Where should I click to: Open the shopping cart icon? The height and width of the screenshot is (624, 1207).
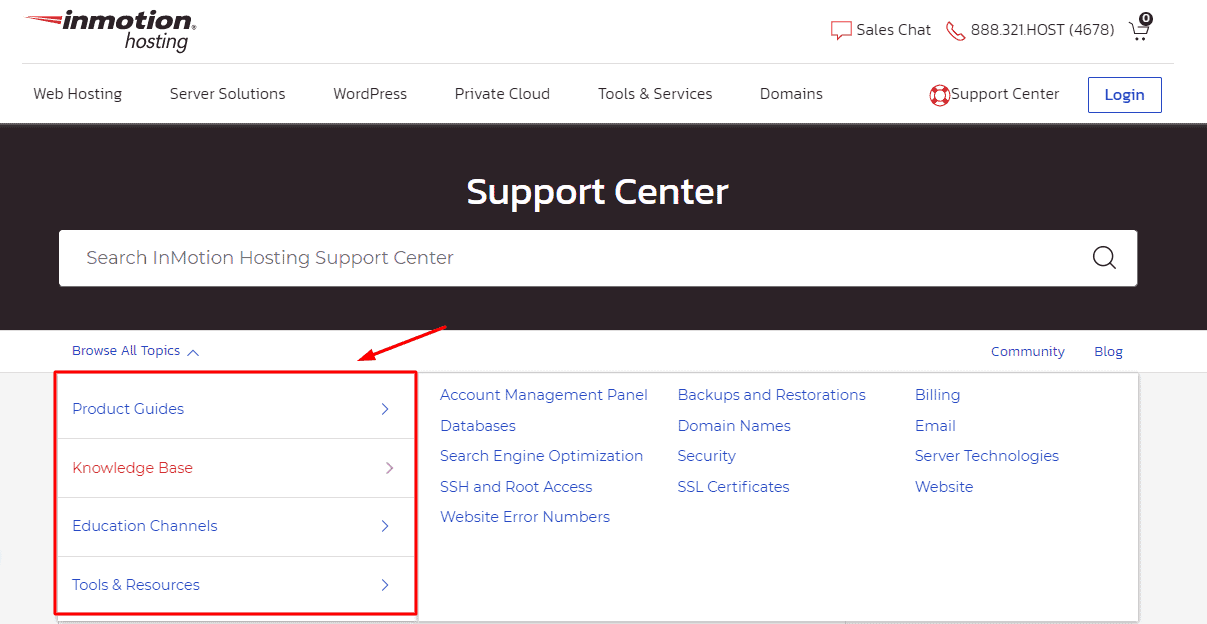1139,29
